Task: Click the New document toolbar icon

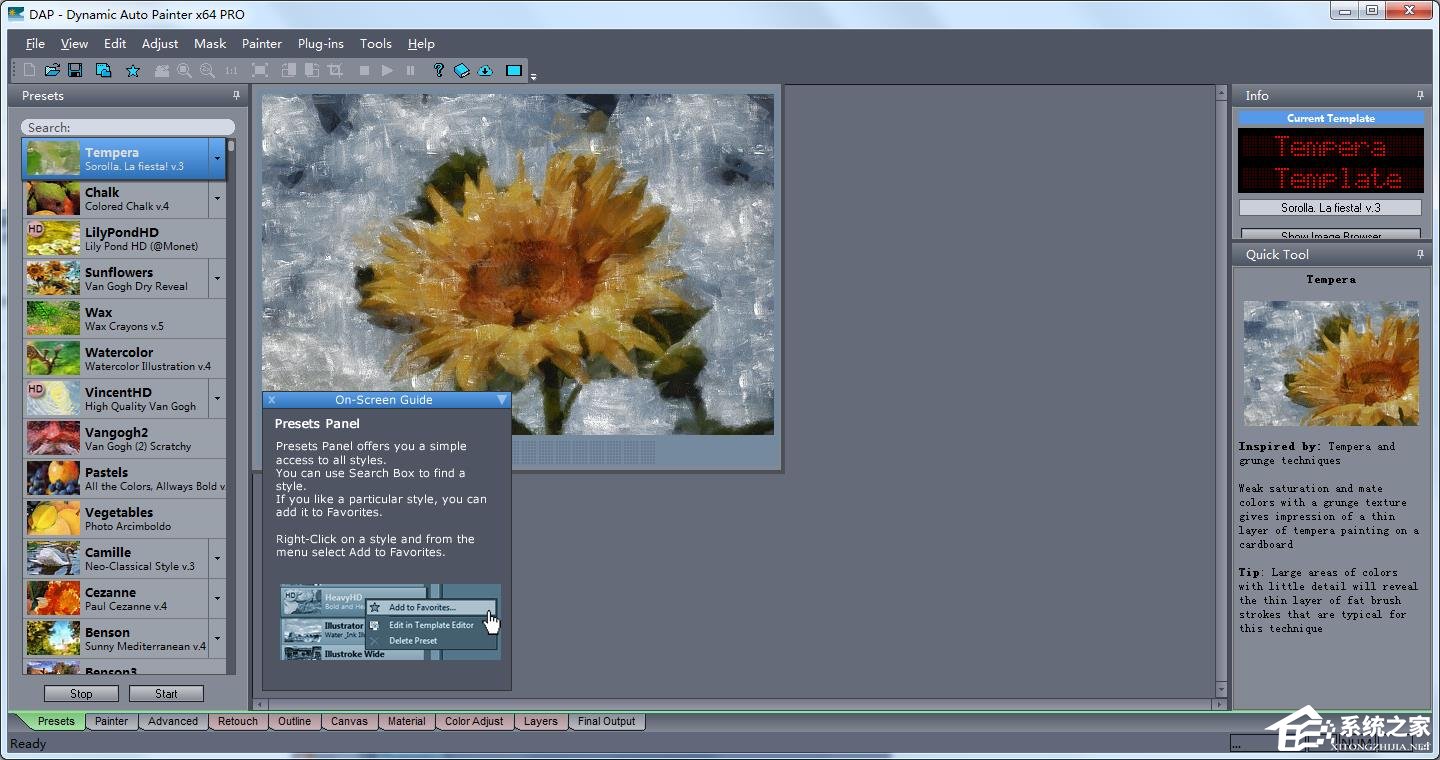Action: pos(29,70)
